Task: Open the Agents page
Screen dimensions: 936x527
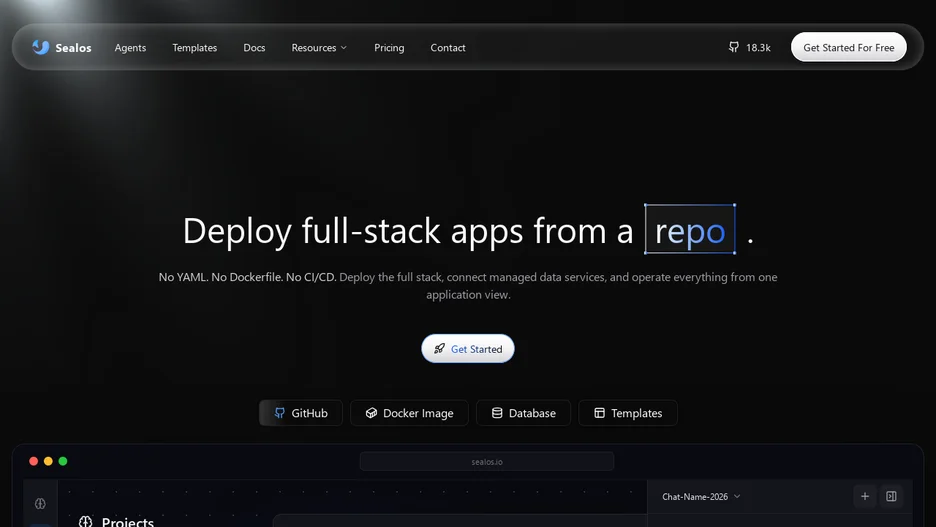Action: [x=130, y=48]
